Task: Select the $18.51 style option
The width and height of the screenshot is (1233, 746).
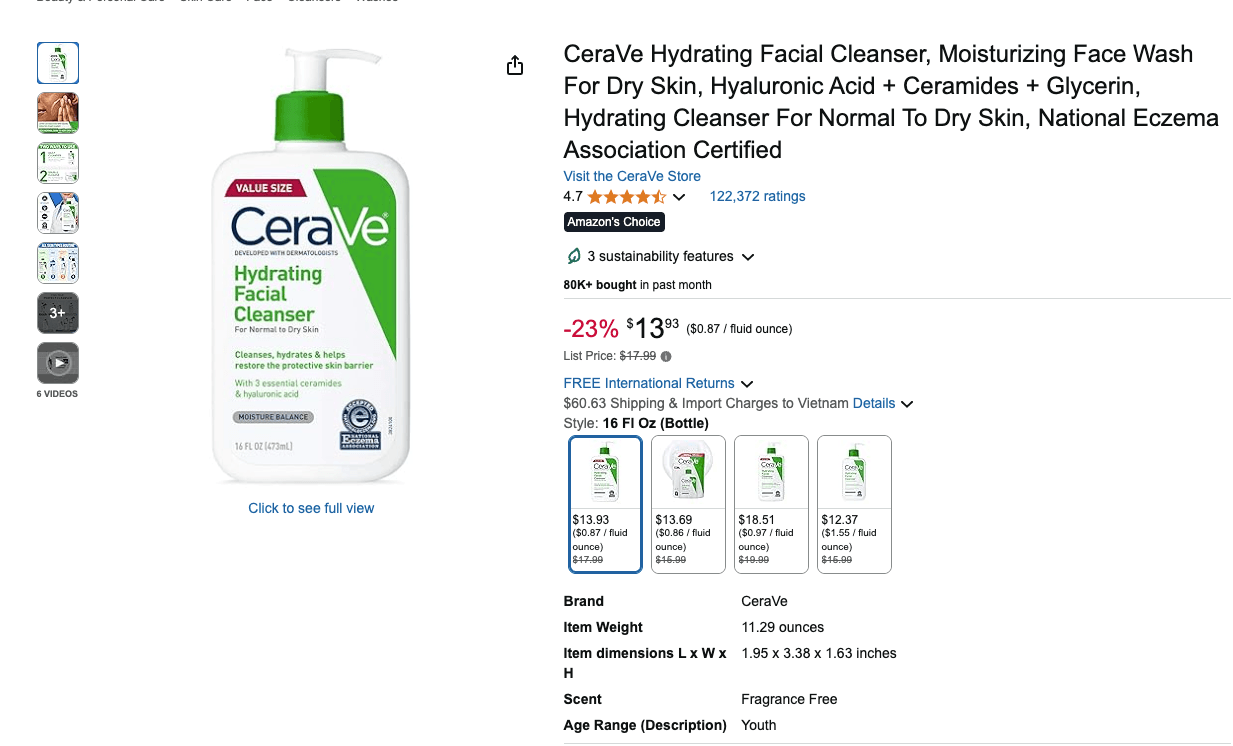Action: coord(771,505)
